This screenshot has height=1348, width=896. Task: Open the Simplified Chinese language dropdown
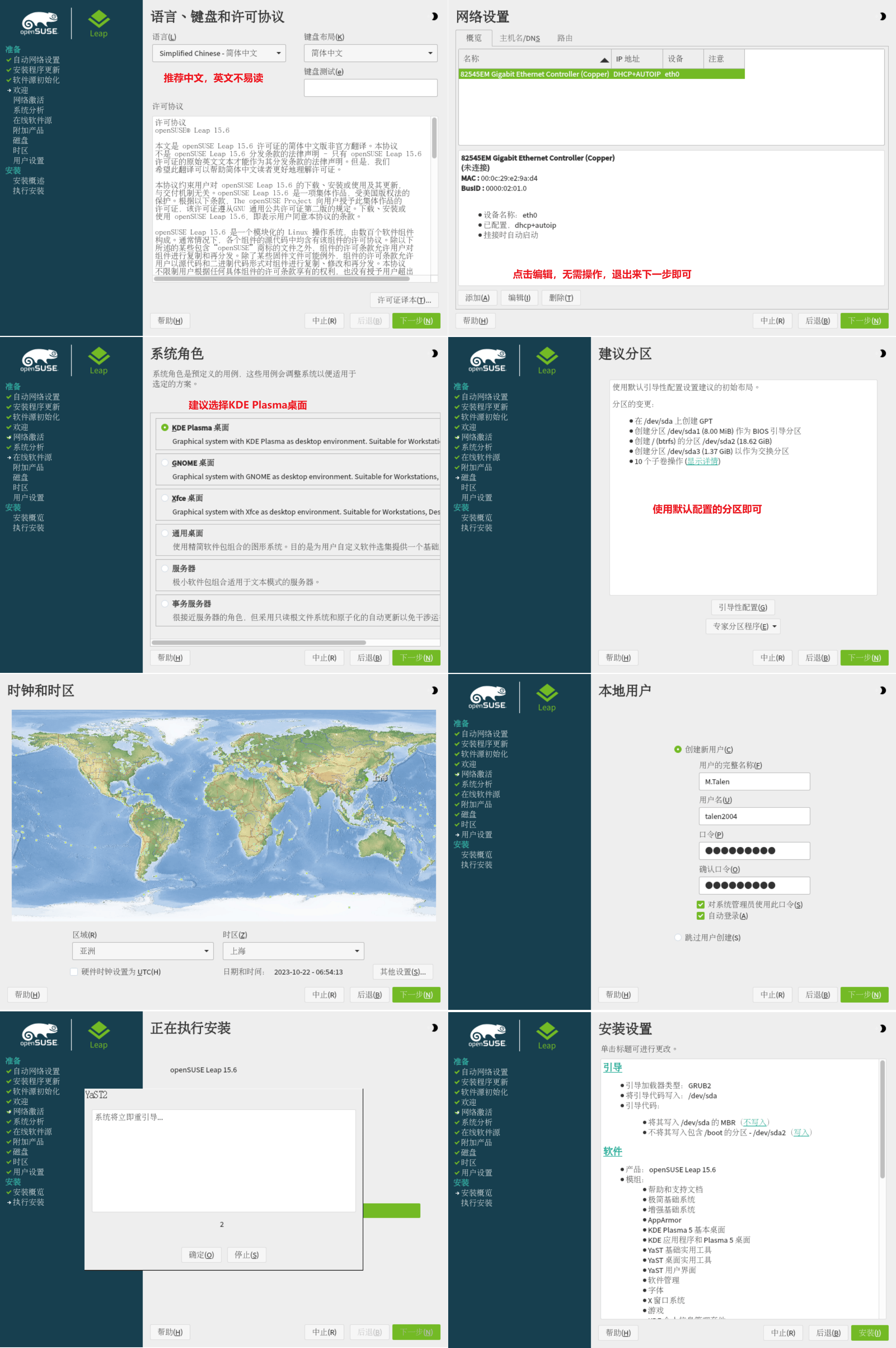[219, 53]
